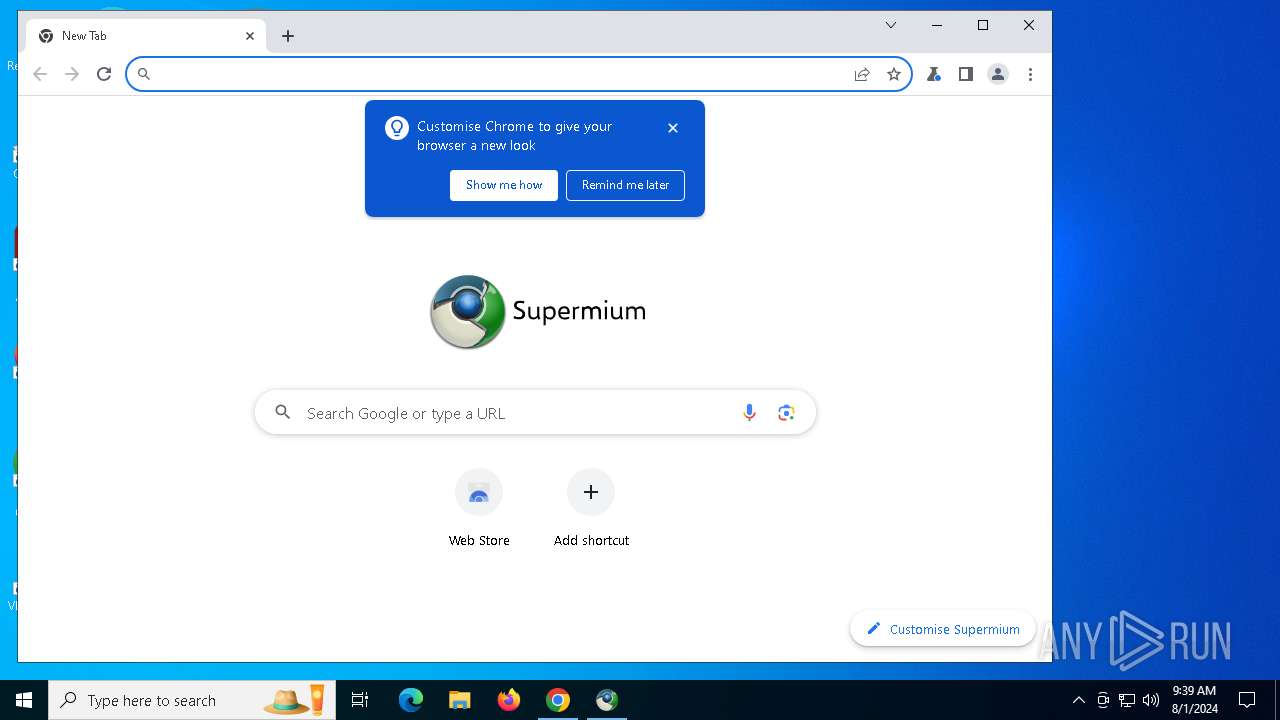The image size is (1280, 720).
Task: Bookmark this tab with the star icon
Action: (x=894, y=74)
